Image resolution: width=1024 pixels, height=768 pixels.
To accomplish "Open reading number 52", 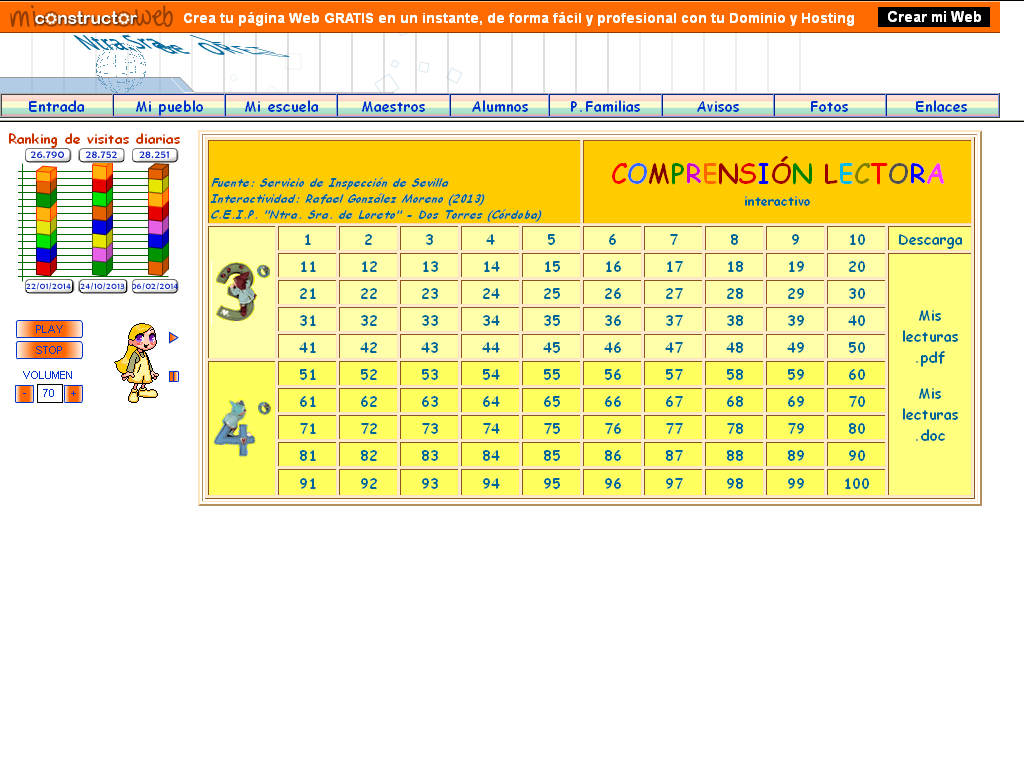I will (368, 375).
